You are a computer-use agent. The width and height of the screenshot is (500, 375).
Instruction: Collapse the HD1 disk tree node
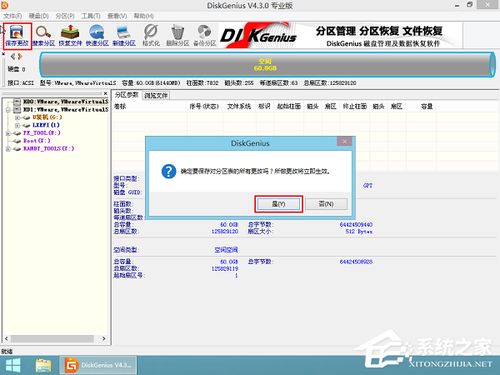tap(8, 109)
